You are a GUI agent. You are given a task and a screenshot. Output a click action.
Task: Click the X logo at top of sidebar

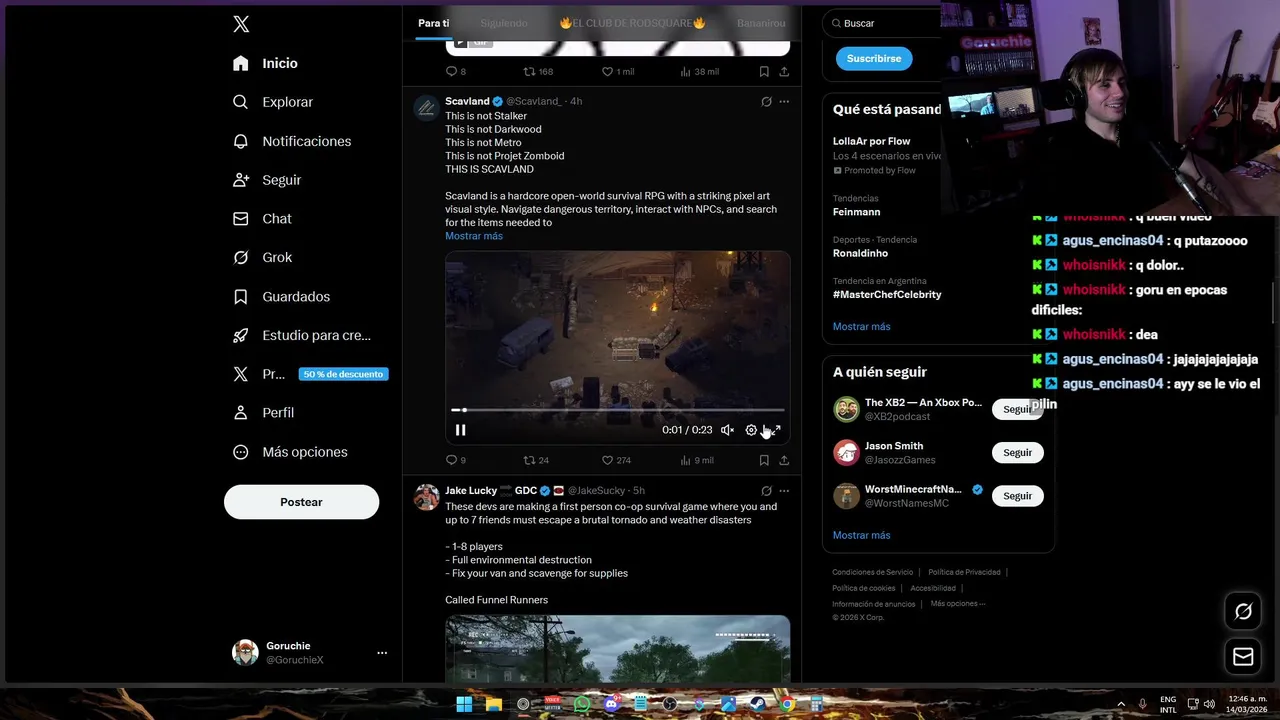[x=241, y=24]
